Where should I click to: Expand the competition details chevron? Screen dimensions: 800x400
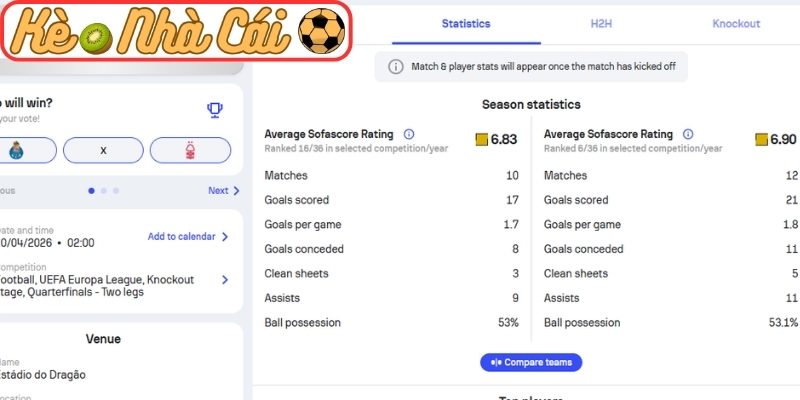tap(224, 280)
